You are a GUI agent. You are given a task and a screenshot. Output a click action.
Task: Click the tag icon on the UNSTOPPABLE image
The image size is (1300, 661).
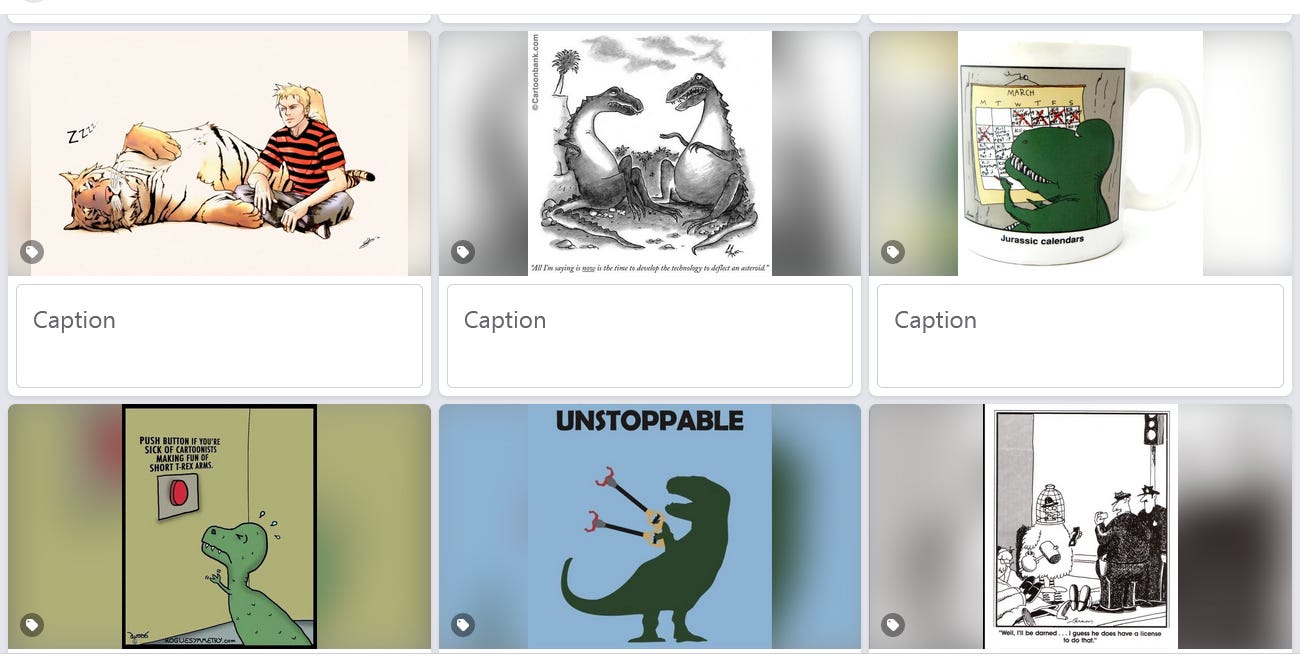pos(462,625)
